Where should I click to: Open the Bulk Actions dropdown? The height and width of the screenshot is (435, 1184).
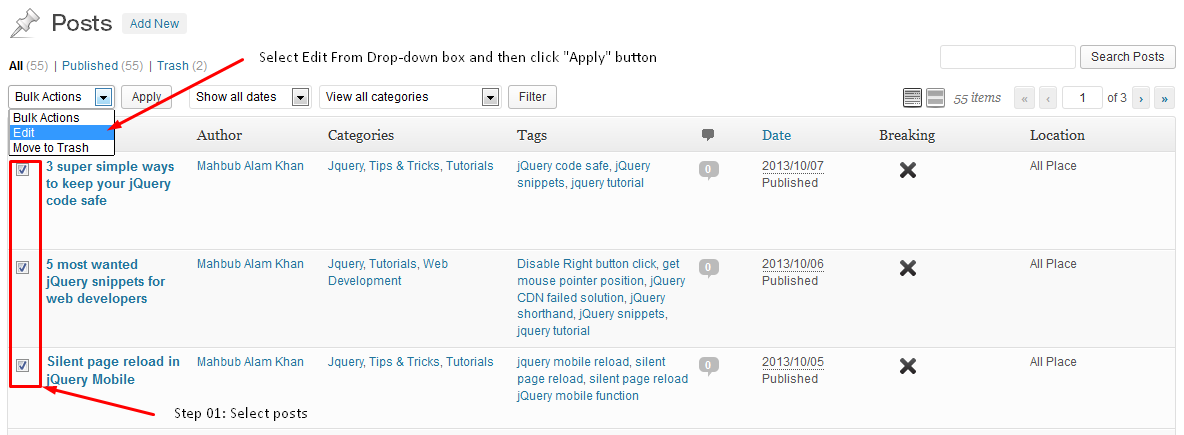(x=62, y=97)
